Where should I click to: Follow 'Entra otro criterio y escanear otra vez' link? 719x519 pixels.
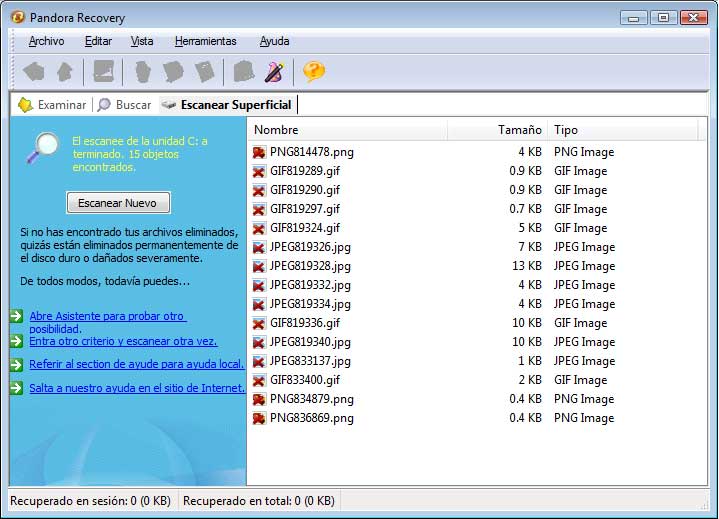coord(123,342)
